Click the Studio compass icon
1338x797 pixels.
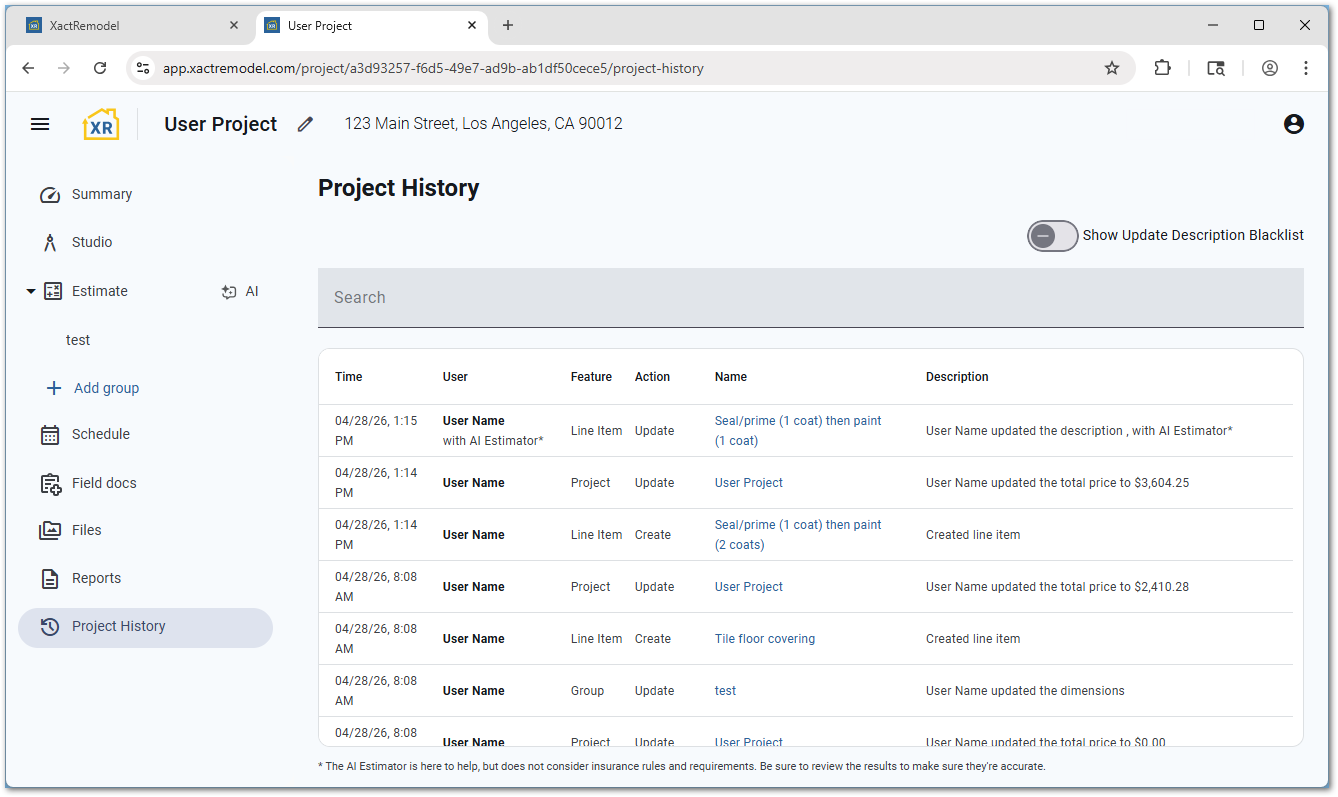50,243
